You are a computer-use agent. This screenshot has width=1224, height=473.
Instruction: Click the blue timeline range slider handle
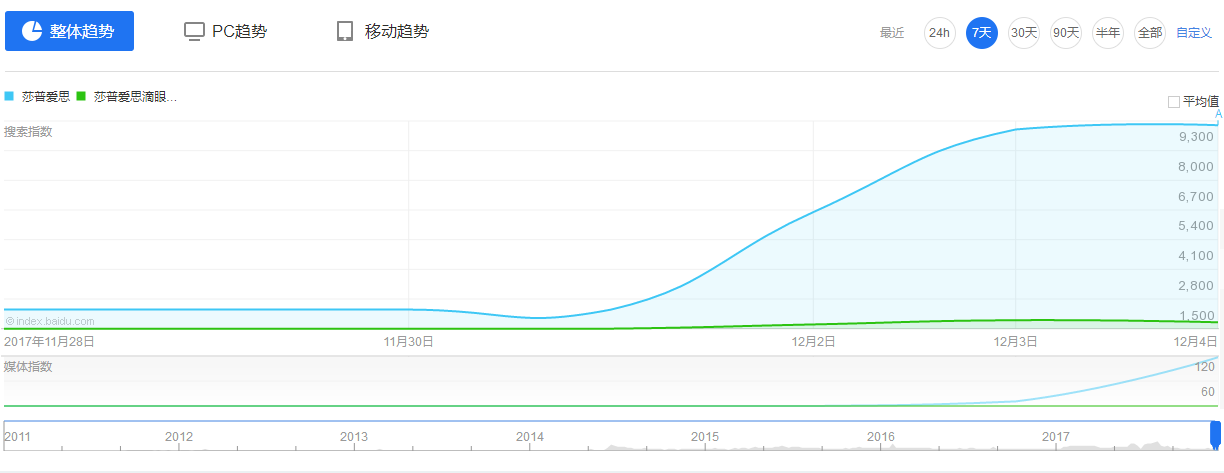[x=1215, y=435]
